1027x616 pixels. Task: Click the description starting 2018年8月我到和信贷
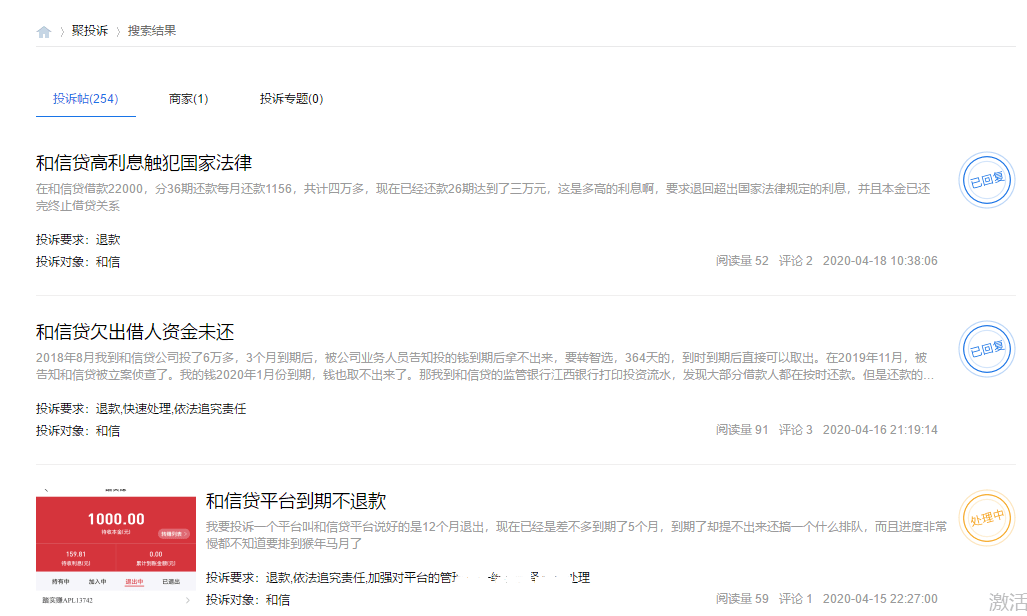pos(485,366)
